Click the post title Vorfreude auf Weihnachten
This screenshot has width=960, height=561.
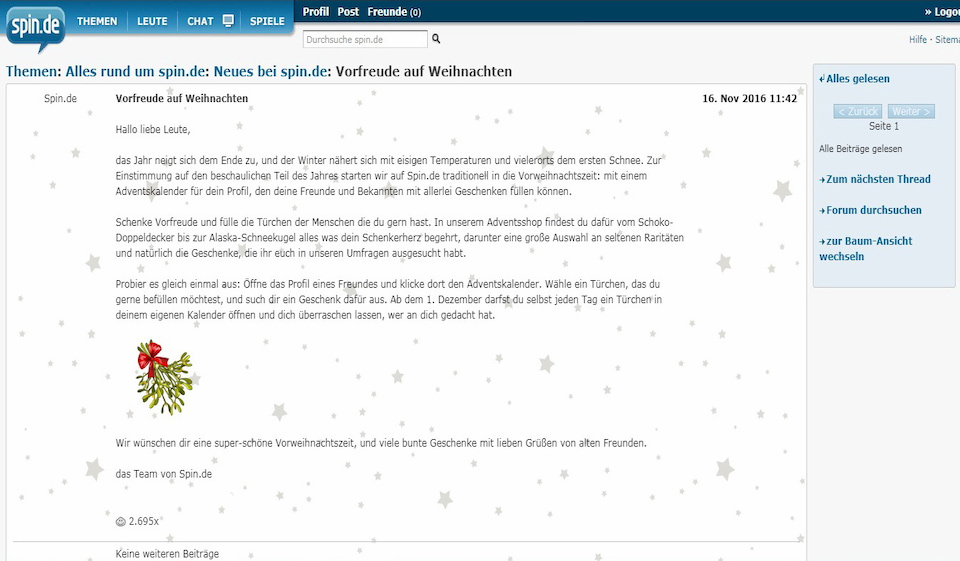click(x=182, y=98)
